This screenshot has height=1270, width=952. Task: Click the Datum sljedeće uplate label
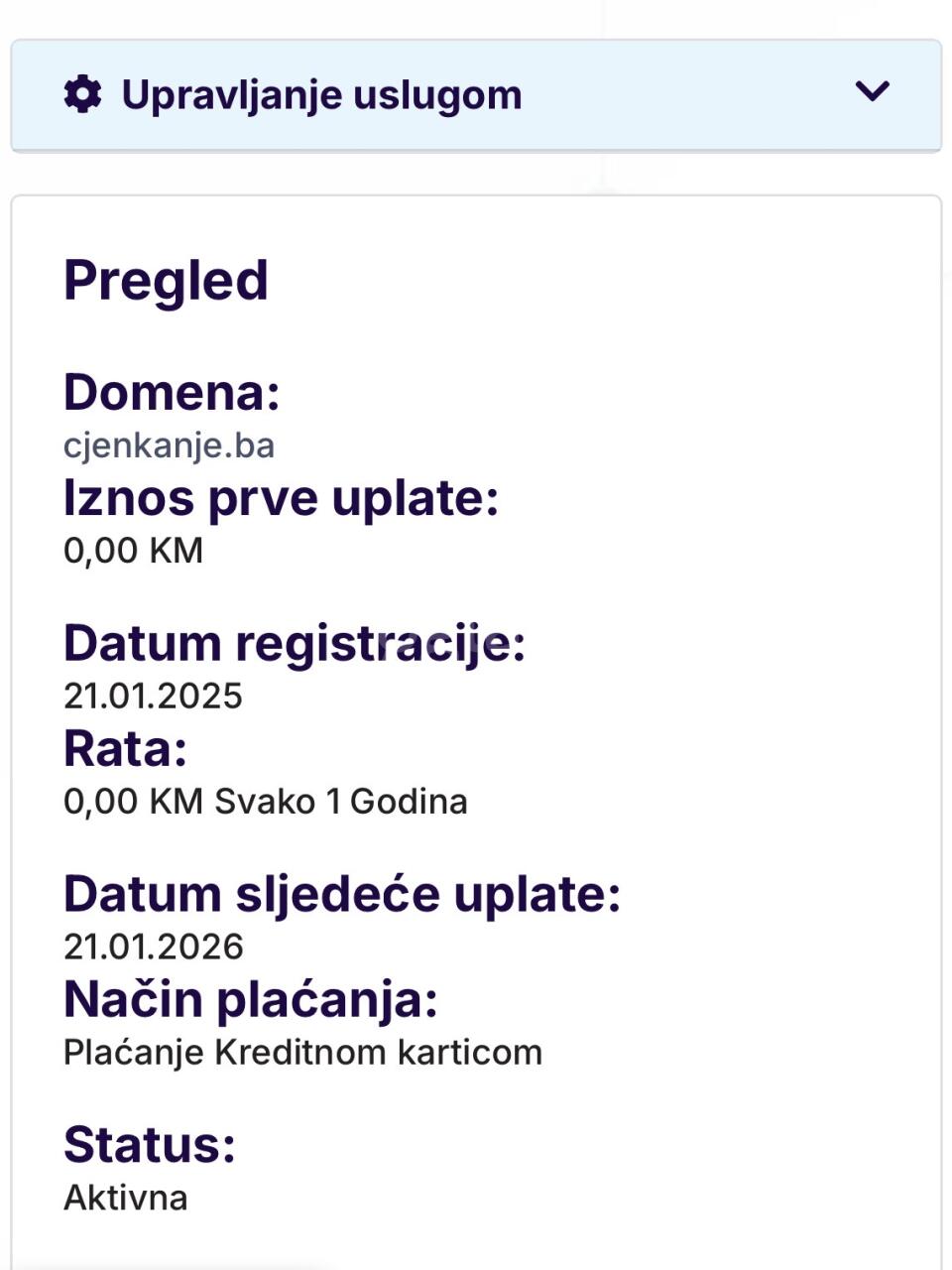click(x=342, y=894)
